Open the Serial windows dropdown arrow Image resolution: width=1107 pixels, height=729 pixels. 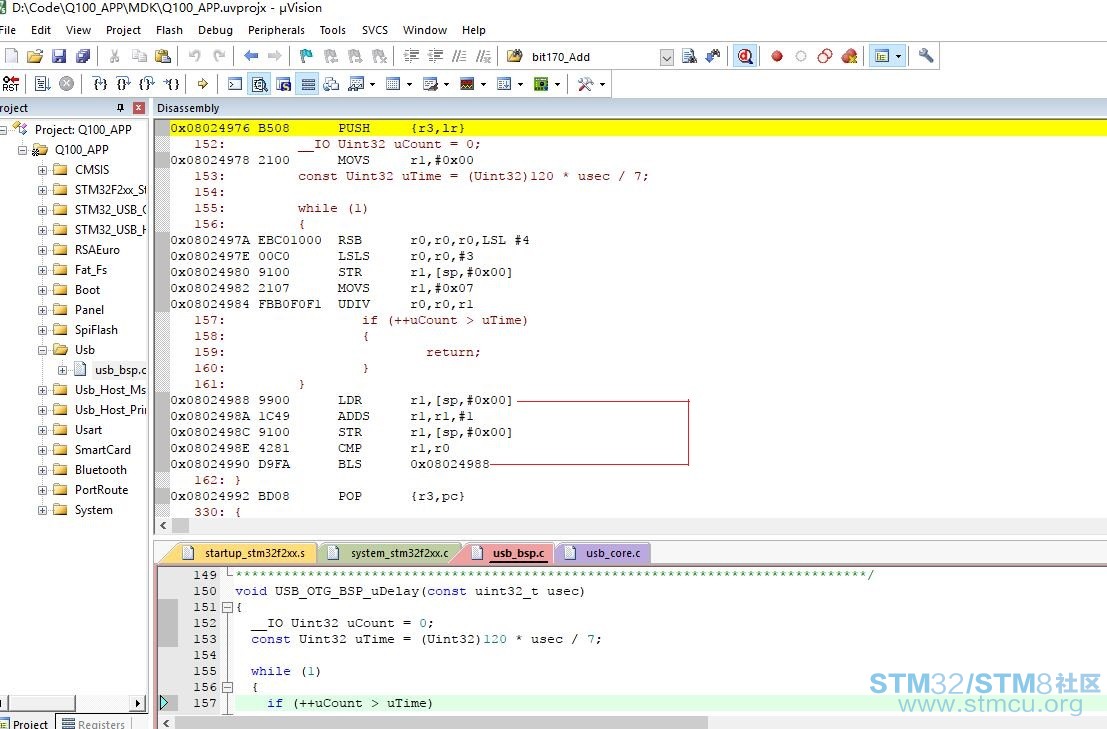446,85
